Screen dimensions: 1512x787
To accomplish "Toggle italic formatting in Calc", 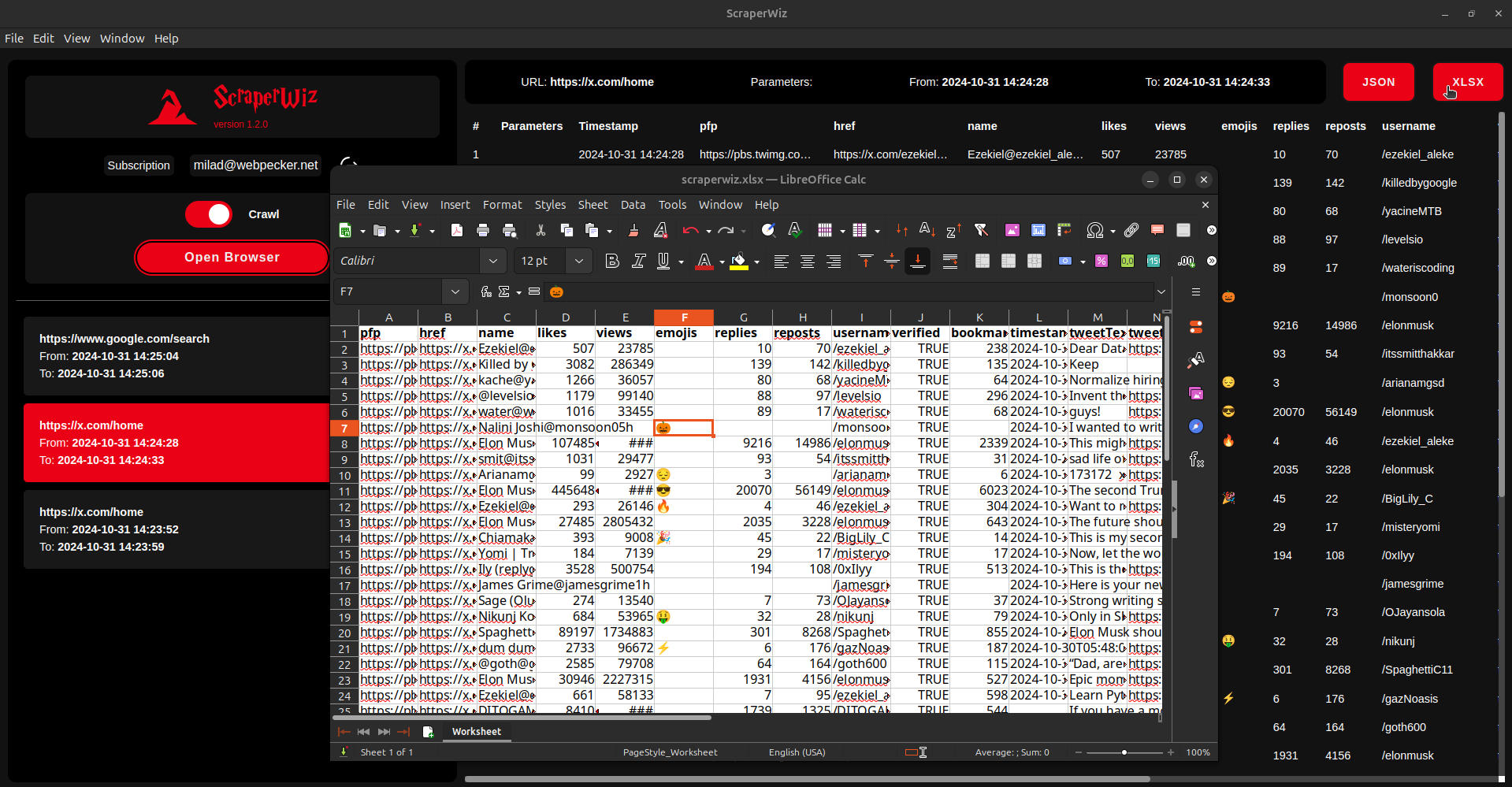I will click(x=639, y=261).
